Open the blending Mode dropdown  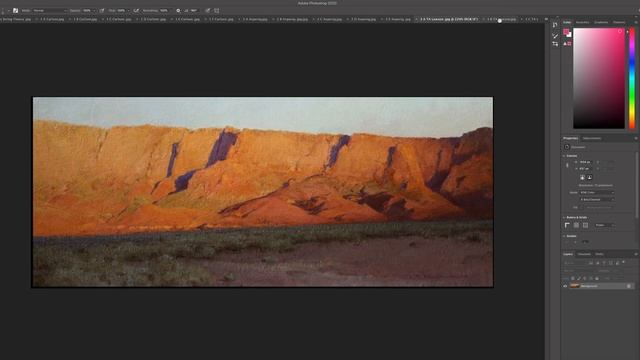pos(50,11)
